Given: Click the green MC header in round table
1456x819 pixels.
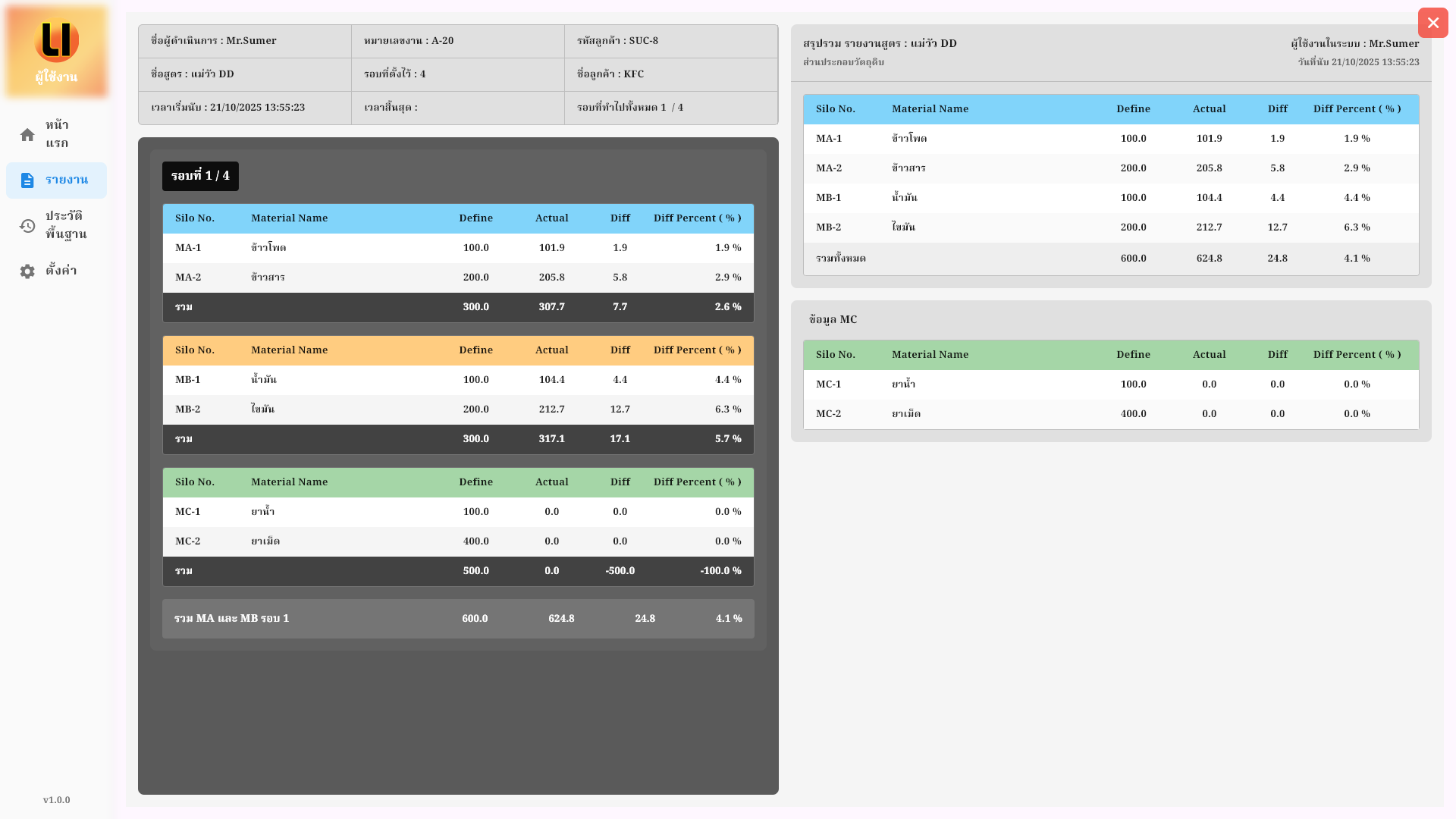Looking at the screenshot, I should point(458,482).
